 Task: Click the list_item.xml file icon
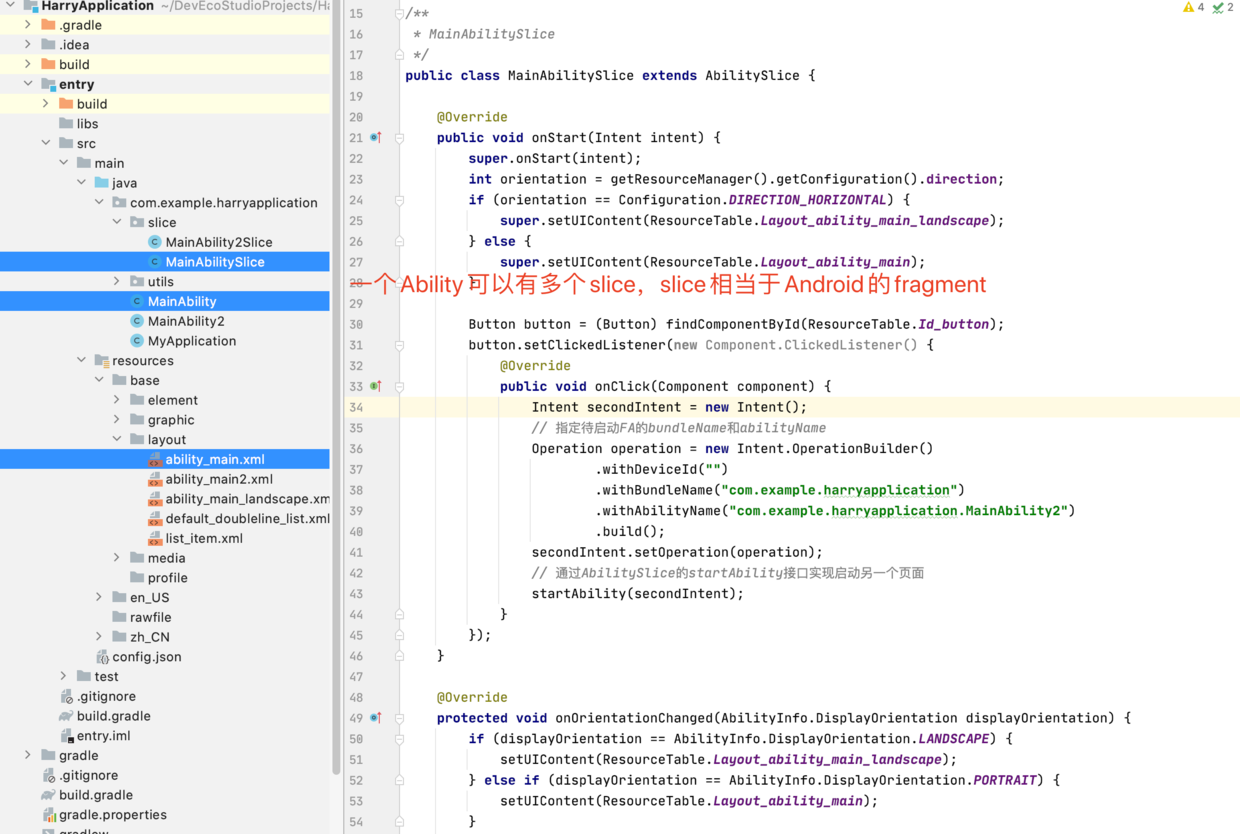pyautogui.click(x=155, y=538)
